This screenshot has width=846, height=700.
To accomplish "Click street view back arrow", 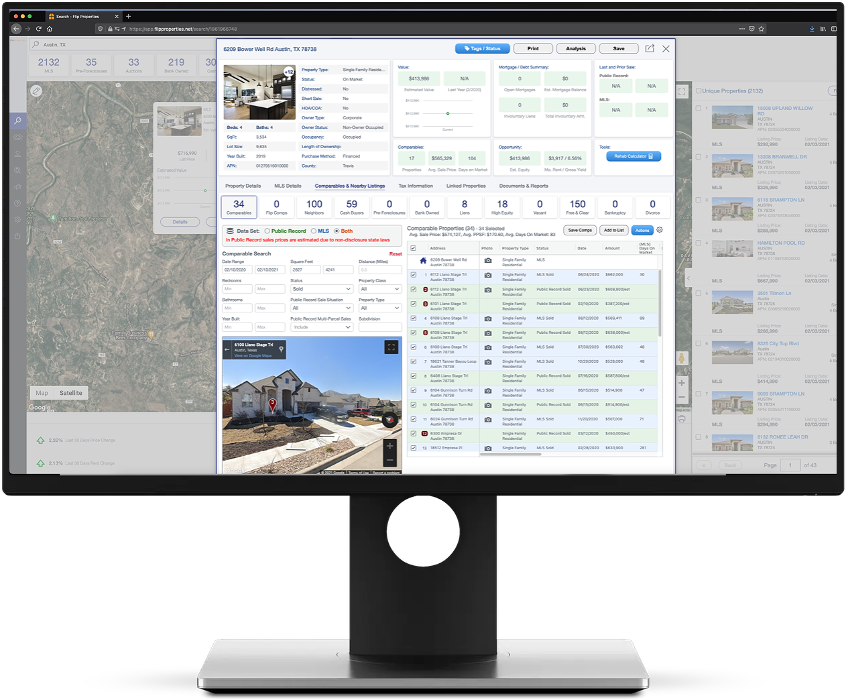I will [x=227, y=350].
